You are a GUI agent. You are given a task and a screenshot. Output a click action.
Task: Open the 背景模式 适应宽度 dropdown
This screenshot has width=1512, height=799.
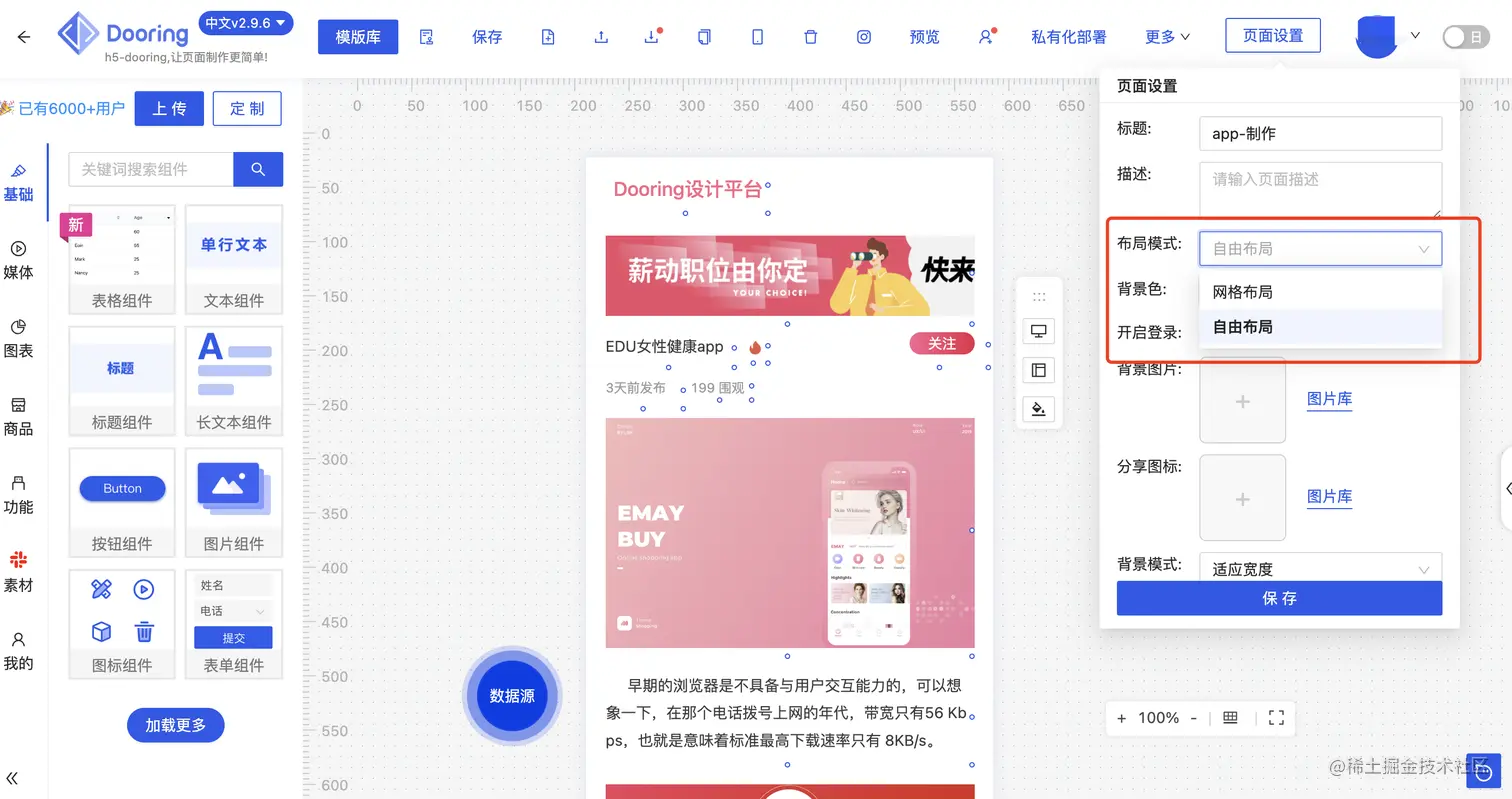1320,567
